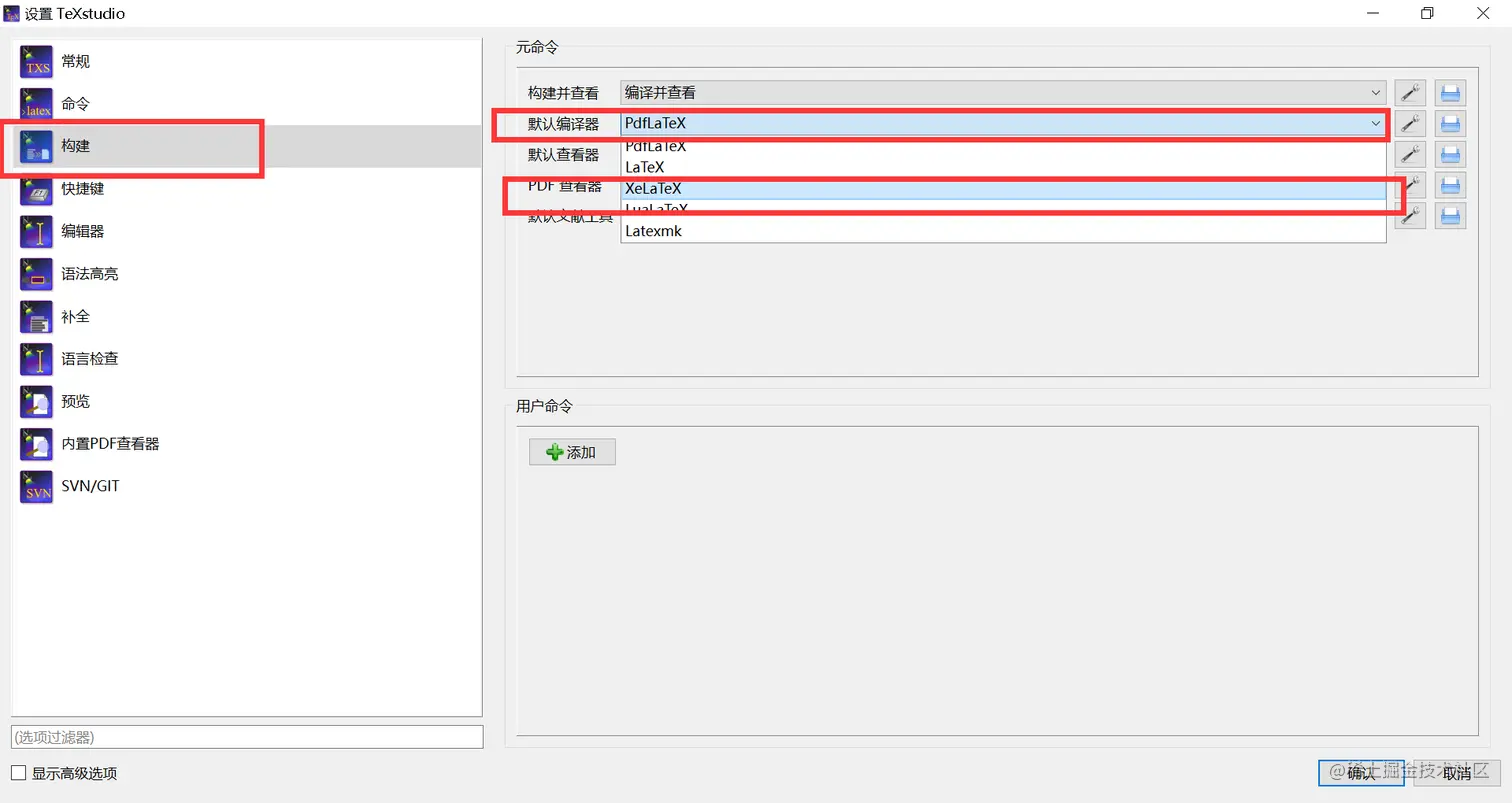Enable the 显示高级选项 checkbox

point(18,773)
